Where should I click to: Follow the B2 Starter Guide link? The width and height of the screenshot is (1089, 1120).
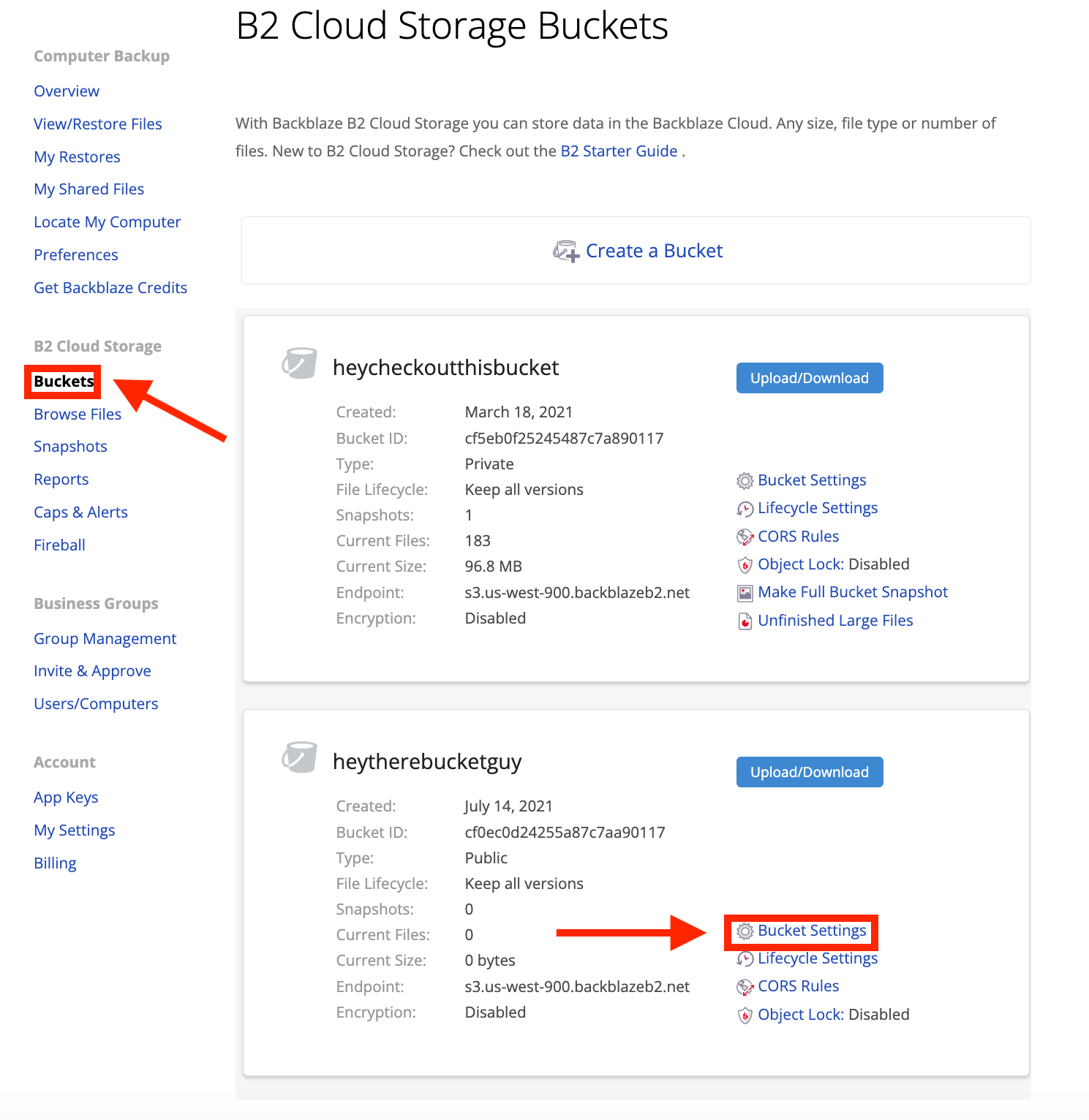click(619, 151)
